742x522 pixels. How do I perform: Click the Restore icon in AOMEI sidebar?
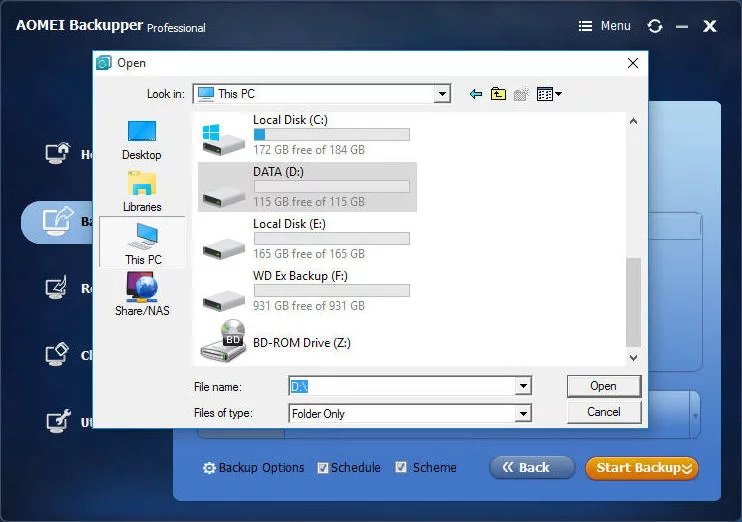57,287
